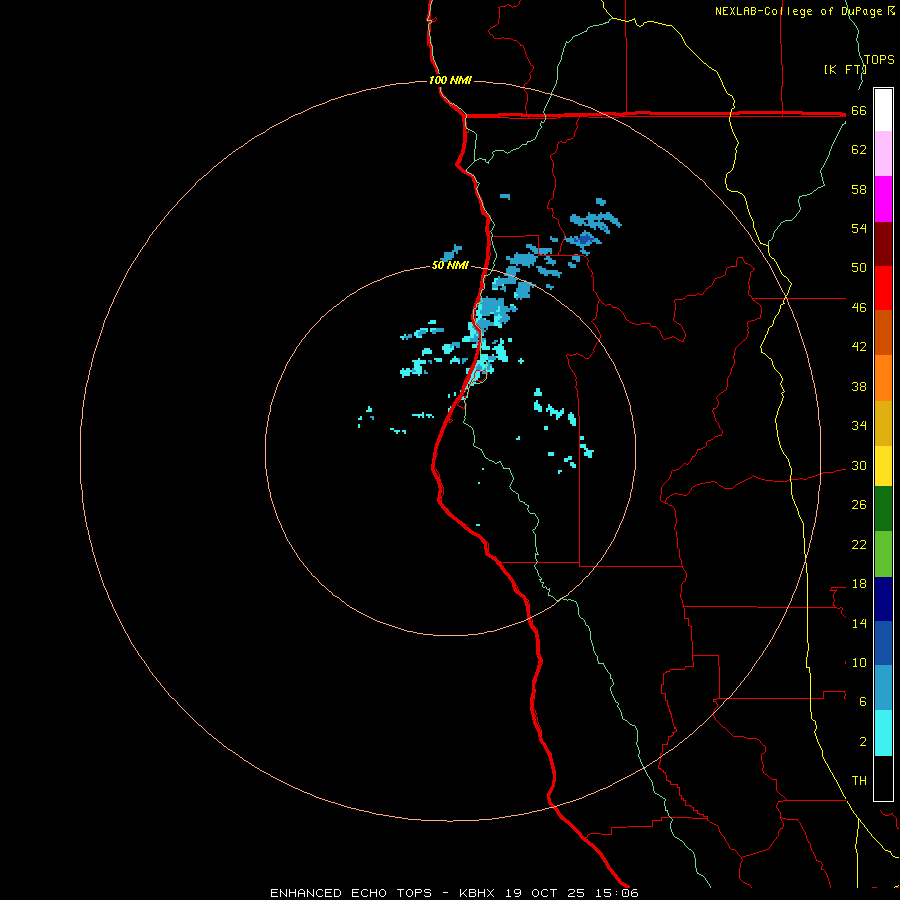Screen dimensions: 900x900
Task: Click the legend value "14"
Action: [859, 623]
